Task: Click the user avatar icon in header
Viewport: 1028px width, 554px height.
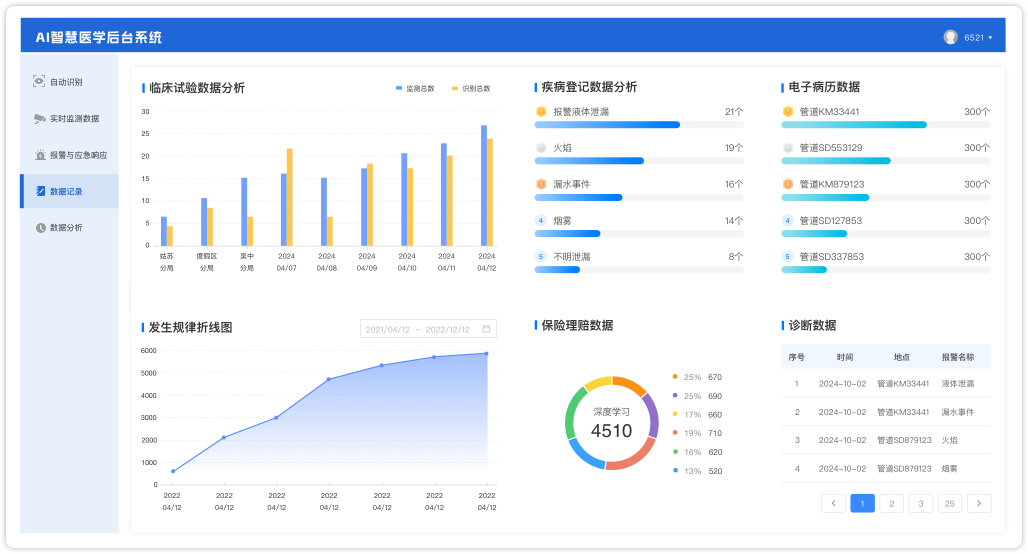Action: [x=951, y=37]
